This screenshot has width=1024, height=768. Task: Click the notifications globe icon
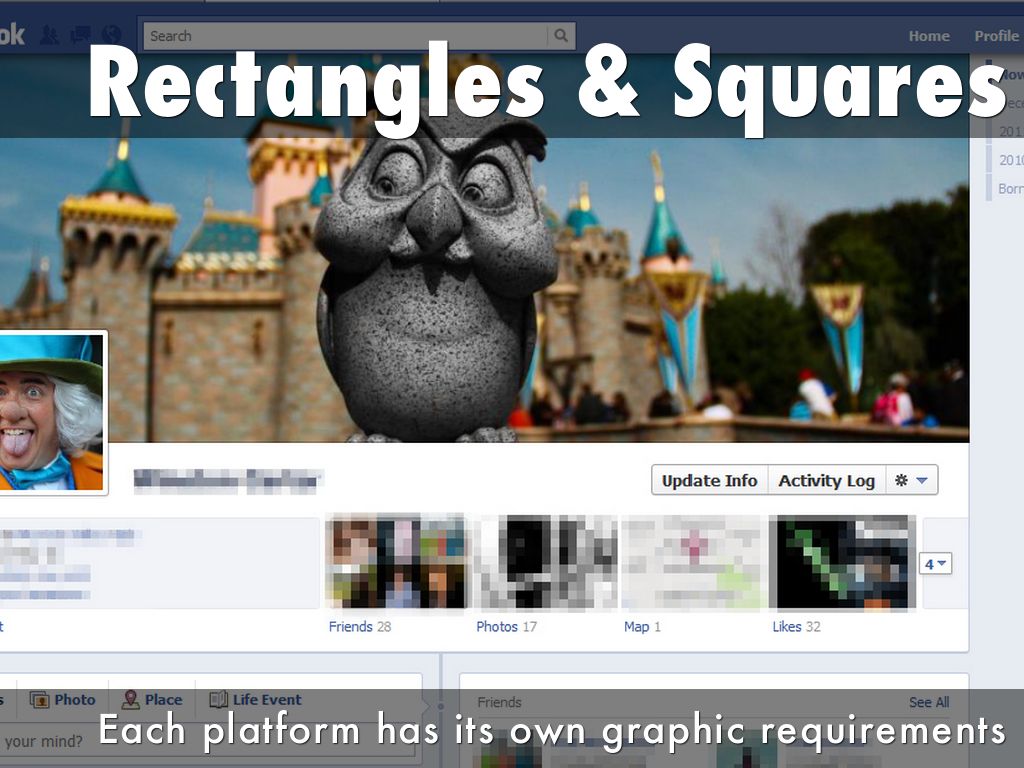tap(111, 36)
